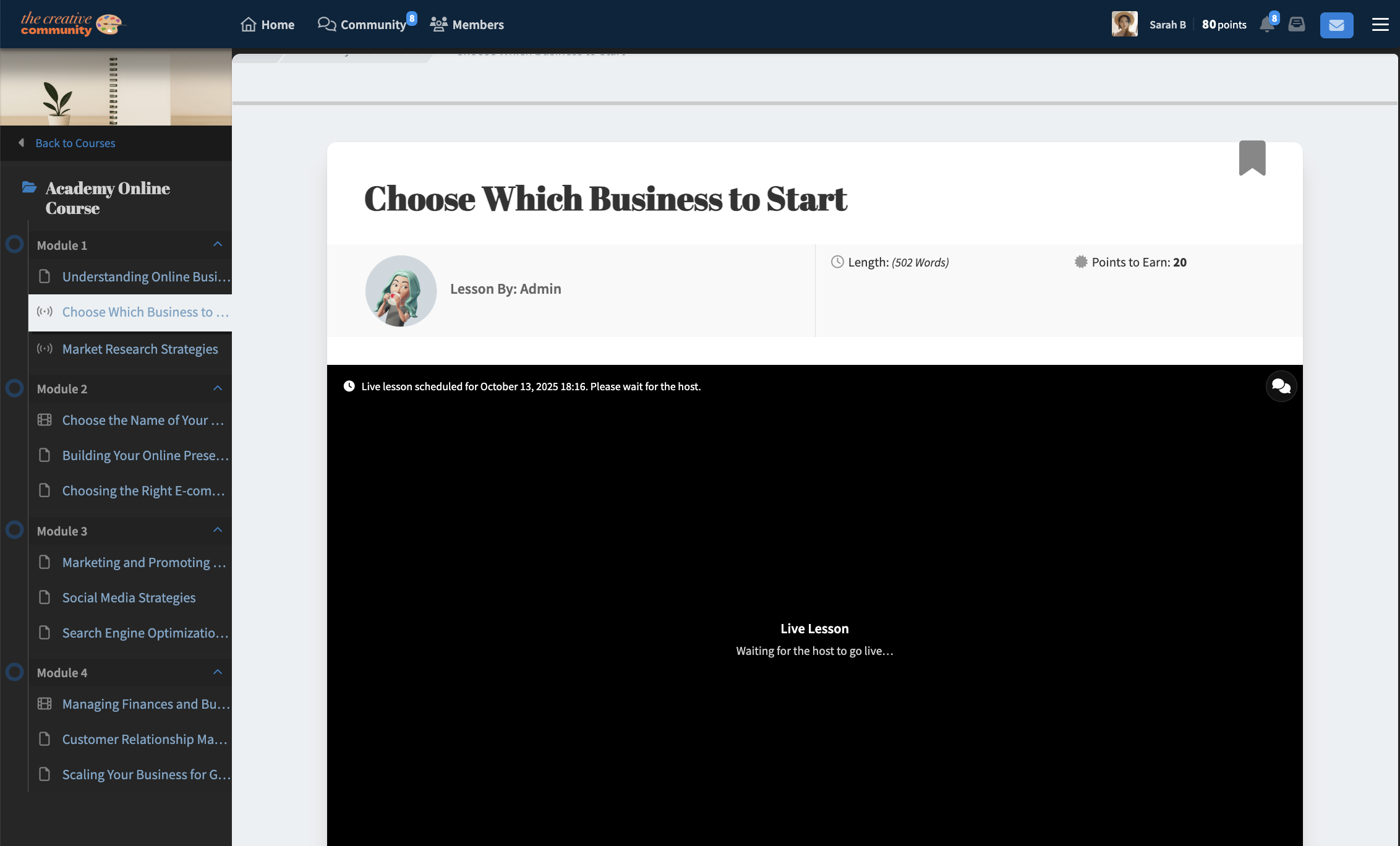Click the creative community logo

pos(72,24)
